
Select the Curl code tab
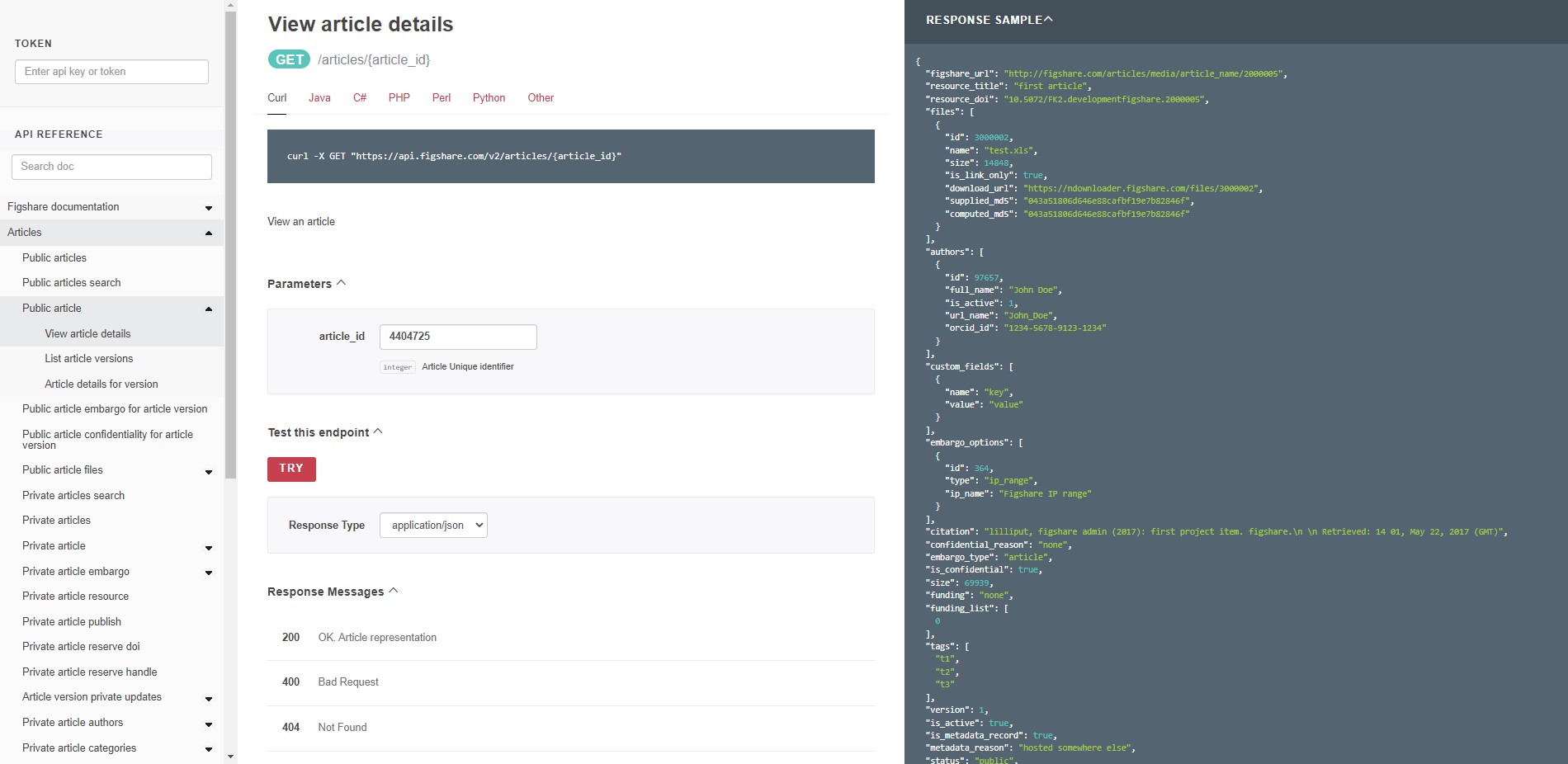point(277,97)
